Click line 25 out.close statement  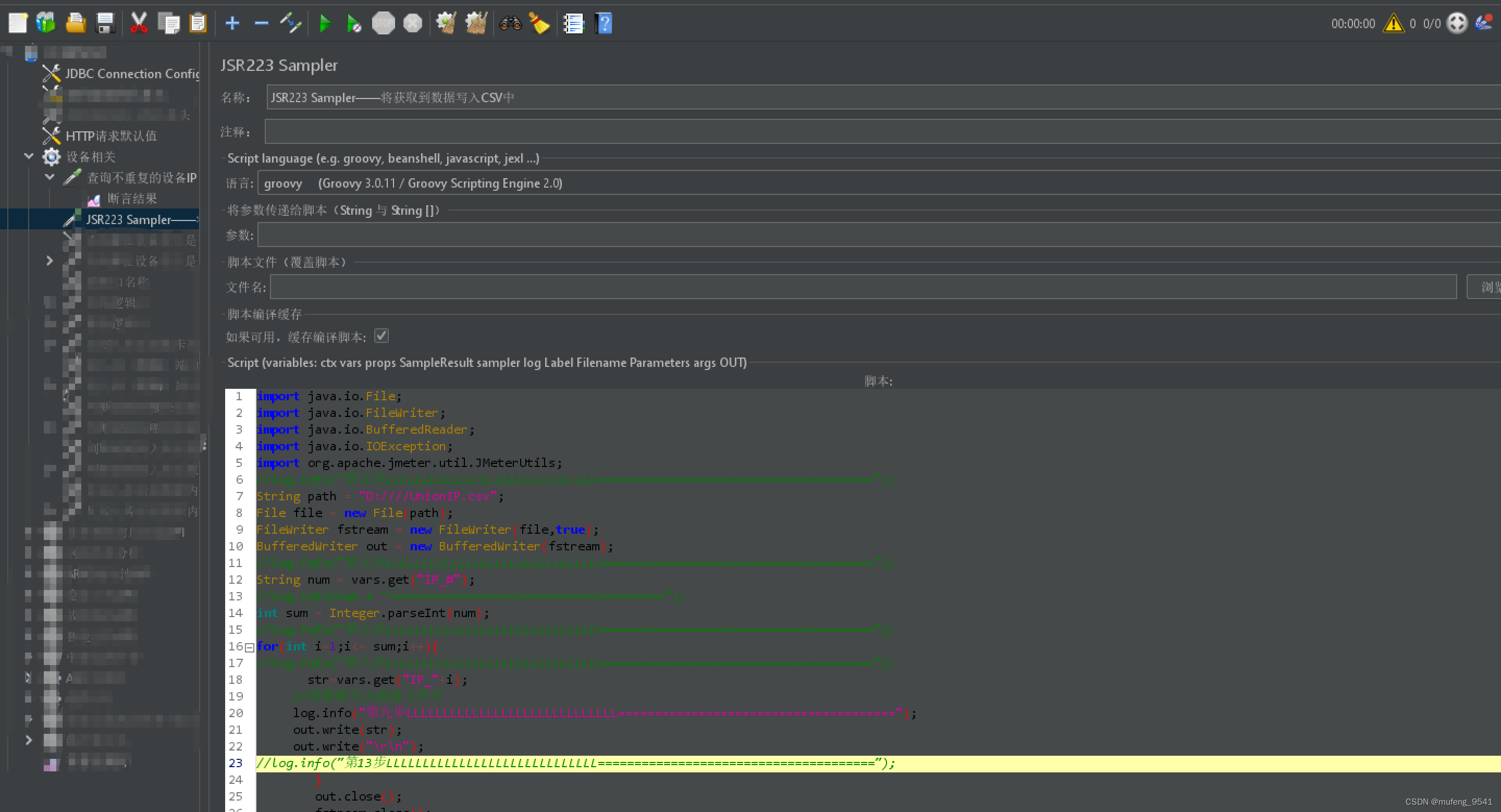pyautogui.click(x=358, y=797)
